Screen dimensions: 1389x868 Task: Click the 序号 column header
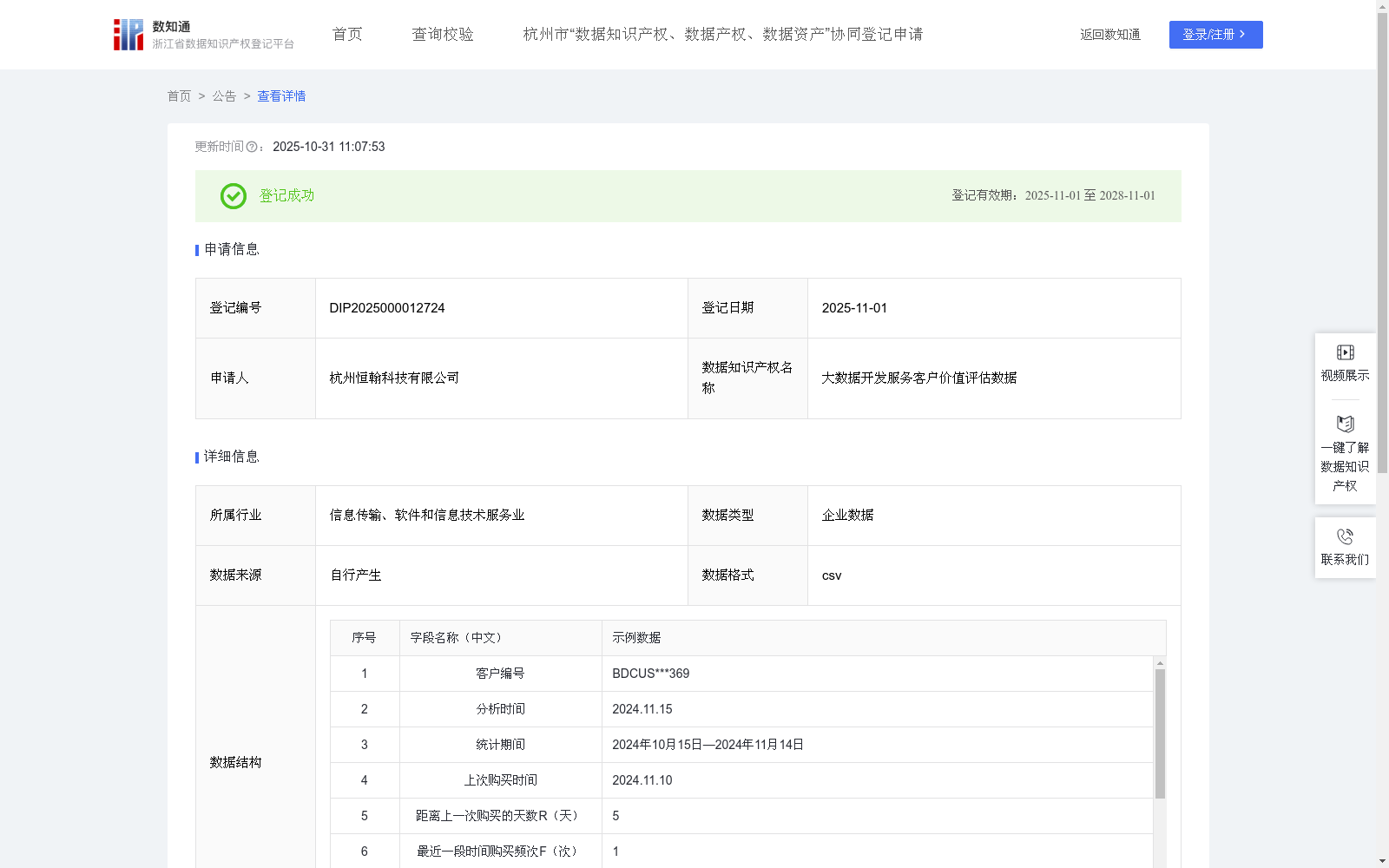(365, 638)
